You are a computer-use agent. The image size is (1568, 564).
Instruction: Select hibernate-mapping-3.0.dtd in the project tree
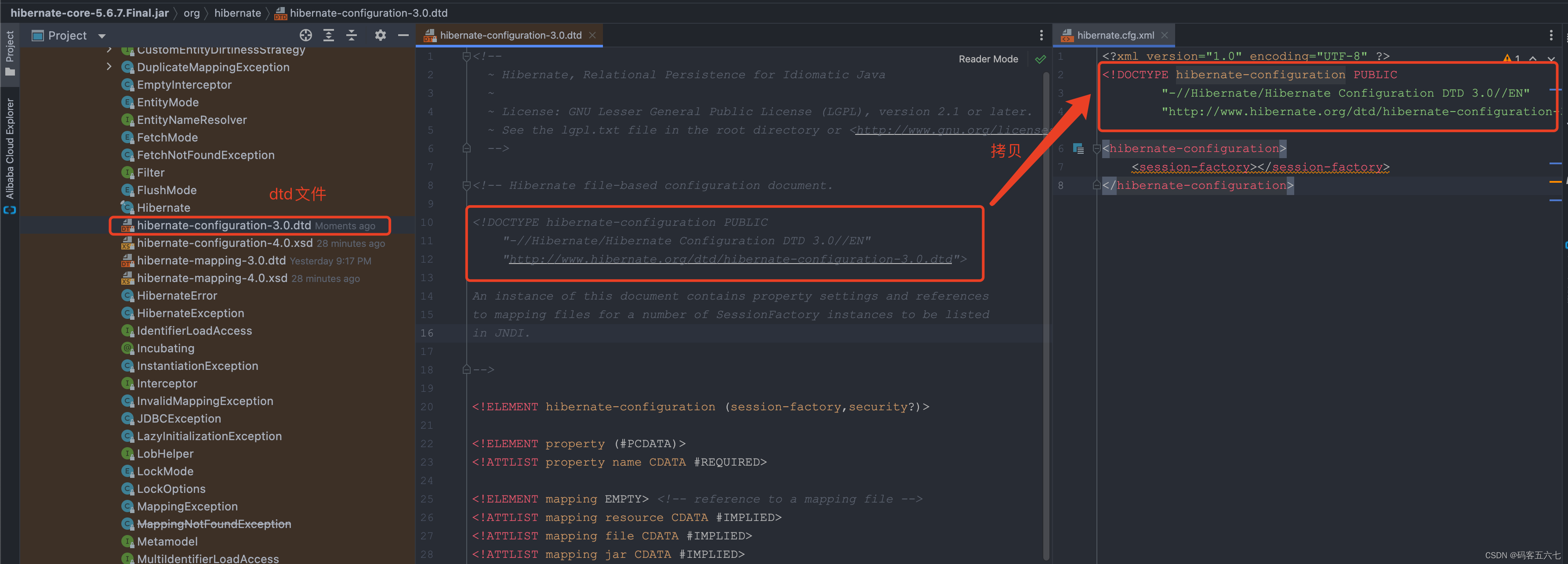(x=211, y=260)
